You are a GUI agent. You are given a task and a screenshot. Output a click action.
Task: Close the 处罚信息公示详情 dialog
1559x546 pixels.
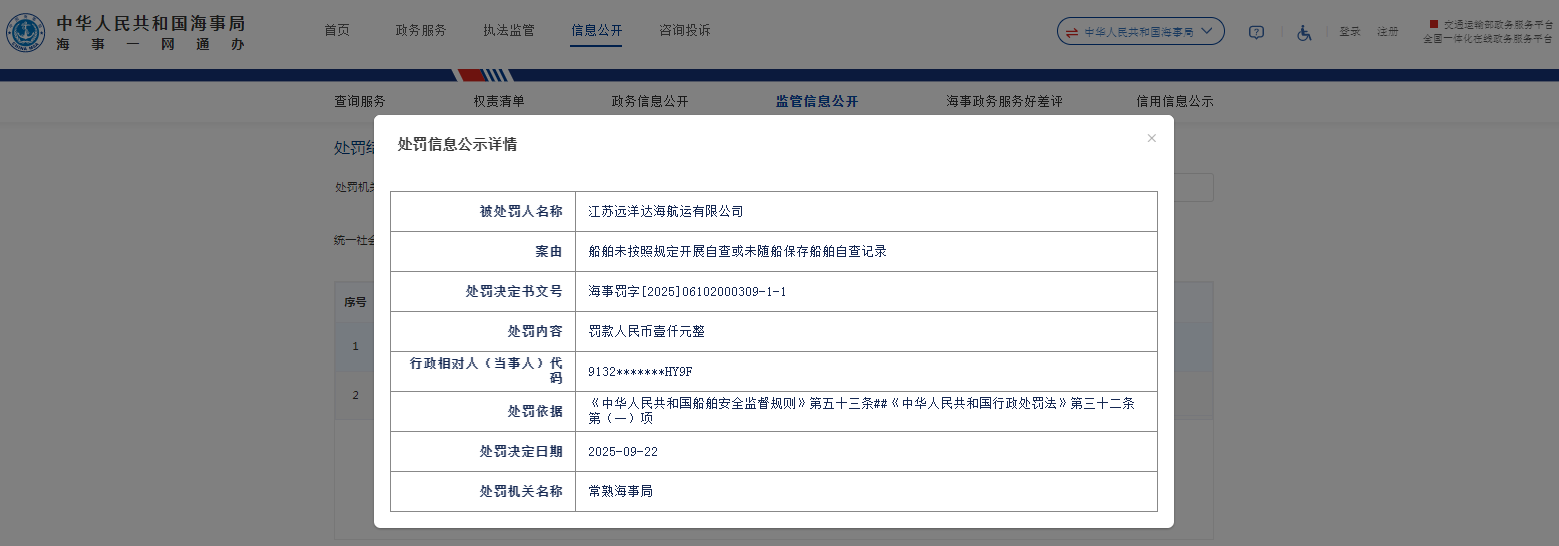pos(1151,138)
